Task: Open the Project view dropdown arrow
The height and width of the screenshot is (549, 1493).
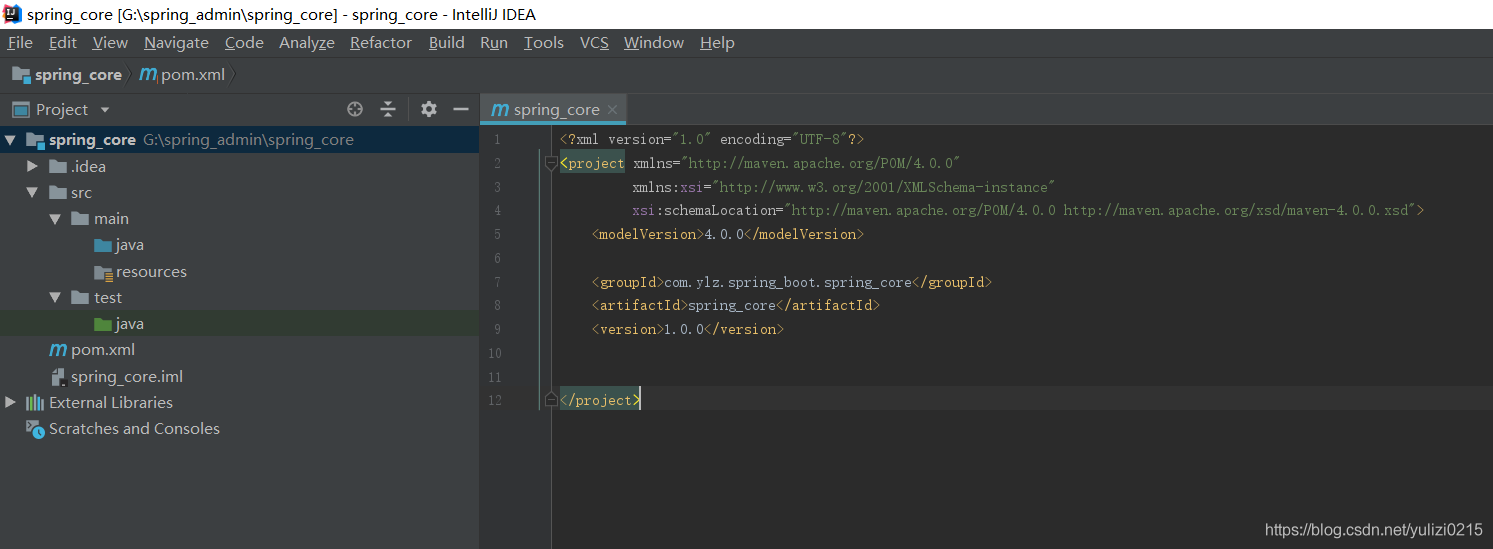Action: point(105,109)
